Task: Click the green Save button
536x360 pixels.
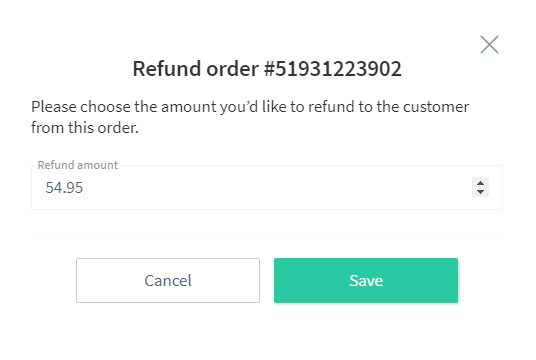Action: pos(366,280)
